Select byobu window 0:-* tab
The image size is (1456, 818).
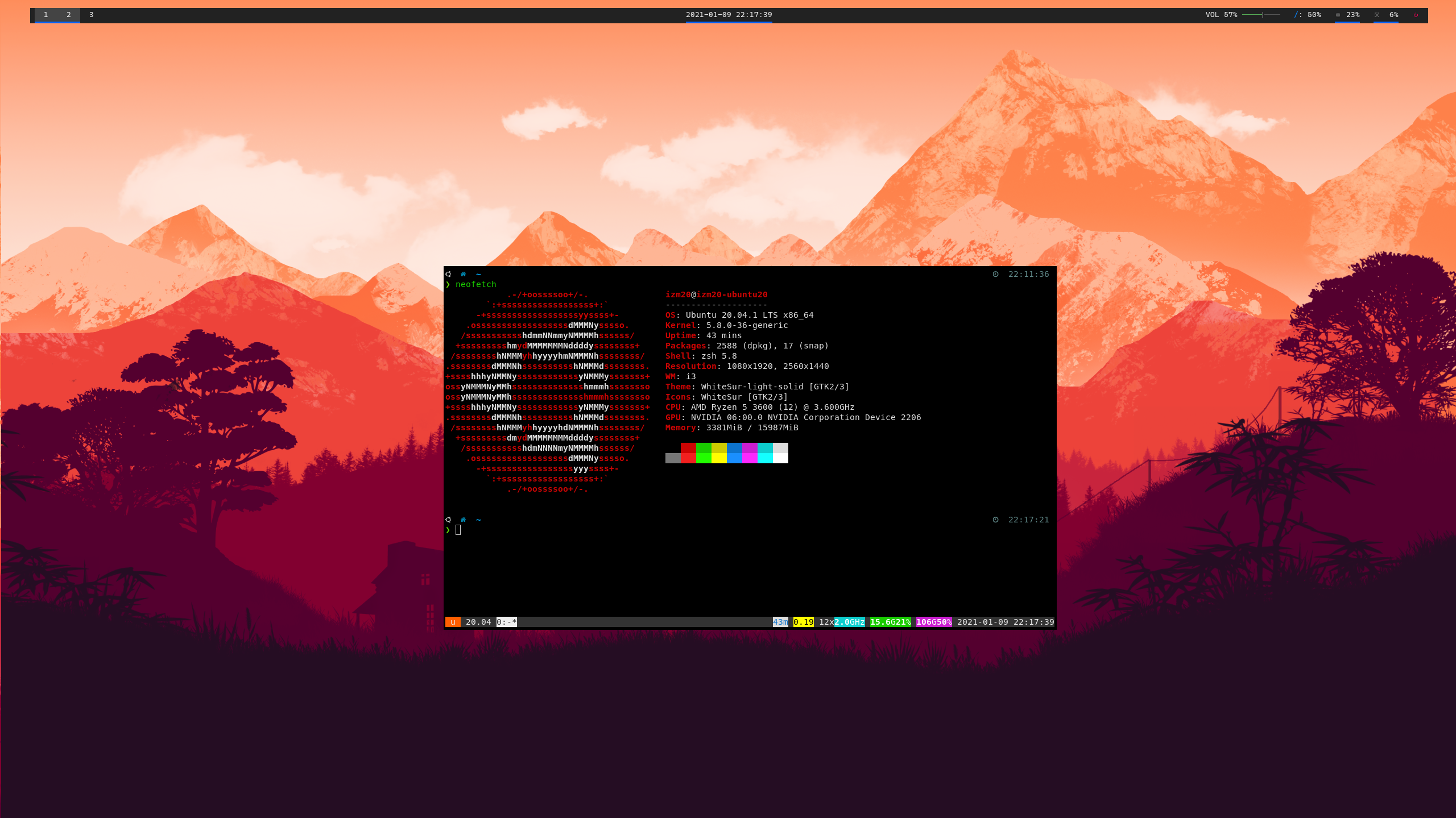506,622
